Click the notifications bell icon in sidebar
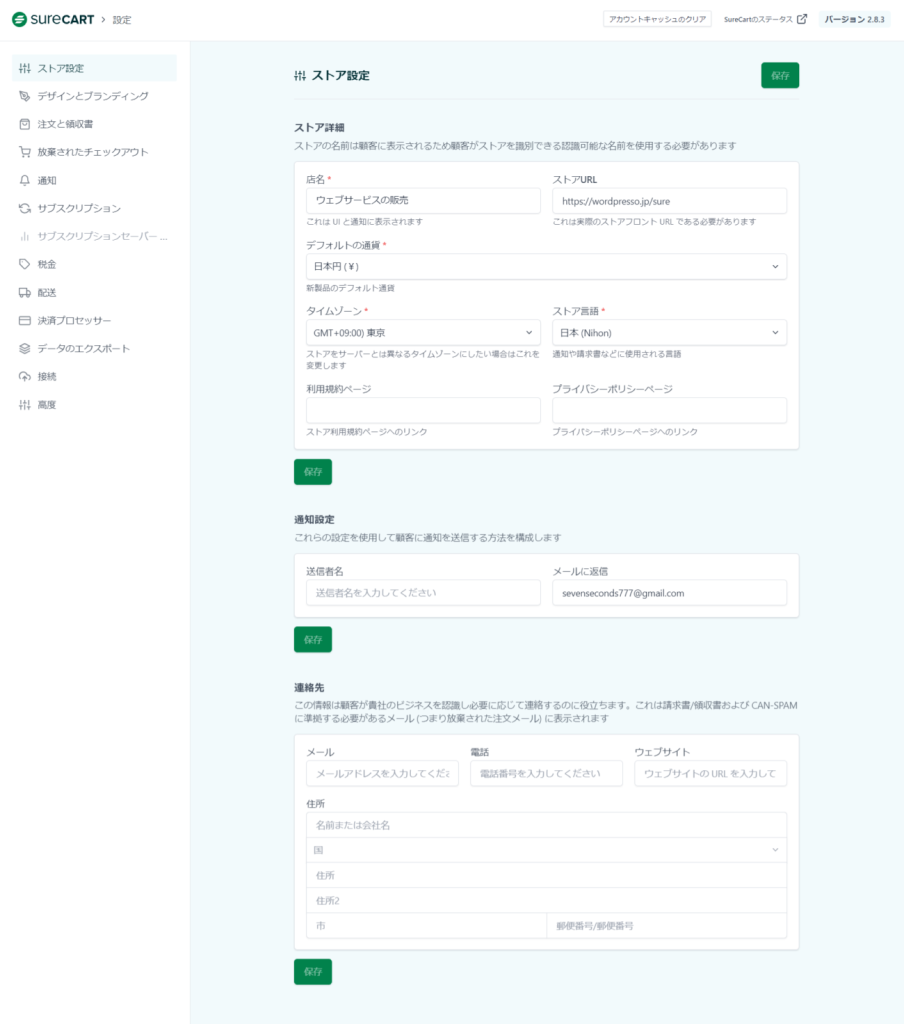The width and height of the screenshot is (904, 1024). pyautogui.click(x=25, y=180)
